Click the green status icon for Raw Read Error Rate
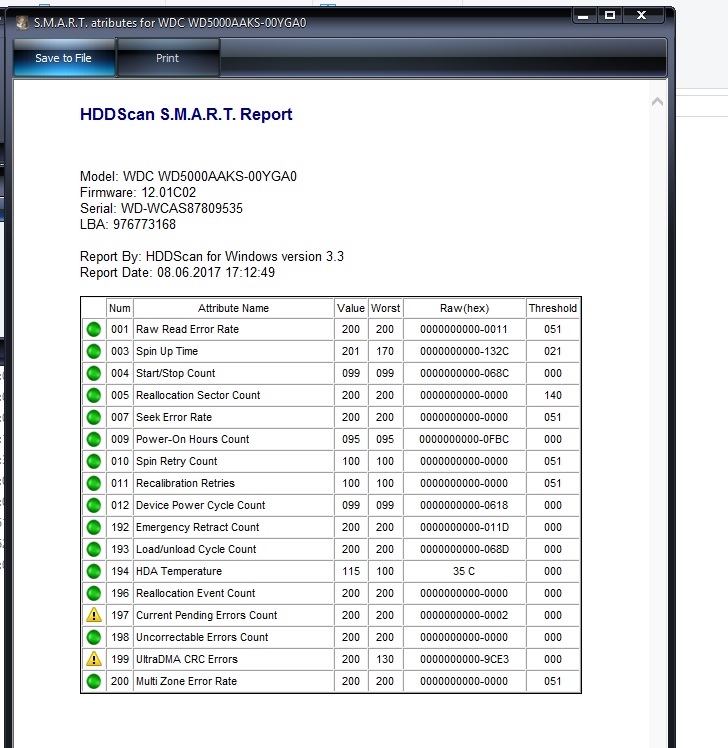Screen dimensions: 728x748 click(x=94, y=329)
